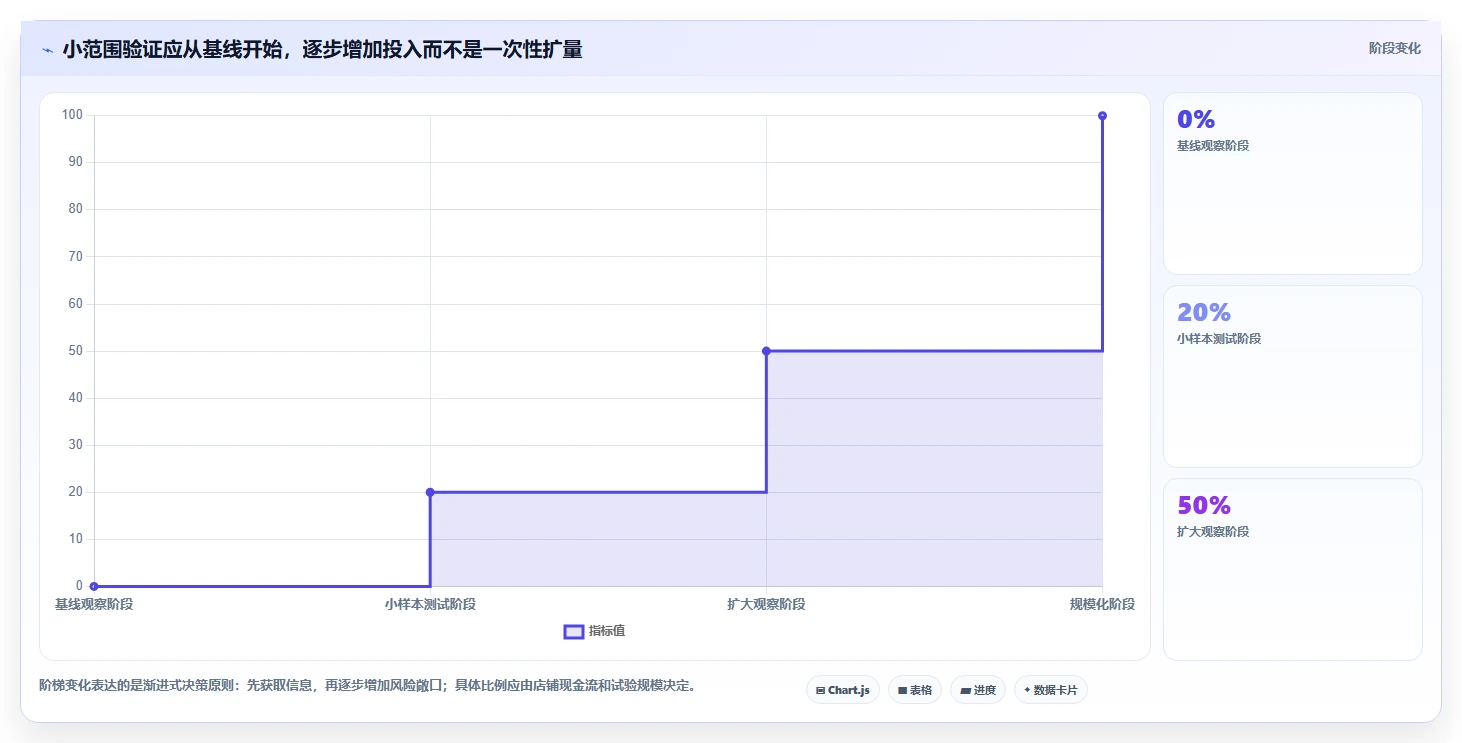Viewport: 1462px width, 743px height.
Task: Click the Chart.js tag pill
Action: tap(843, 690)
